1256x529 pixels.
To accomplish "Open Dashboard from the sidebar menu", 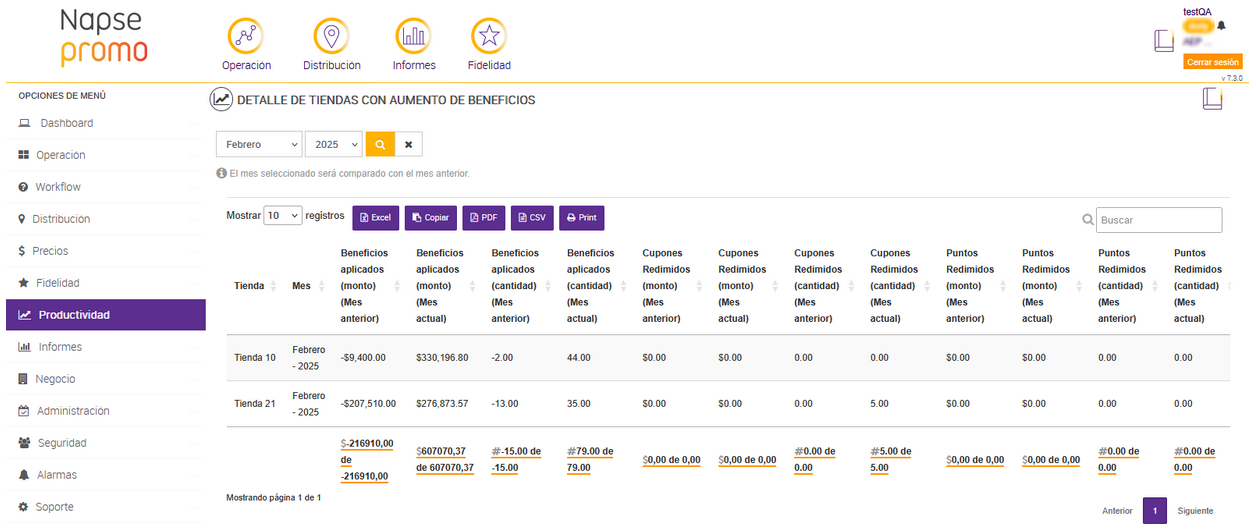I will pos(66,123).
